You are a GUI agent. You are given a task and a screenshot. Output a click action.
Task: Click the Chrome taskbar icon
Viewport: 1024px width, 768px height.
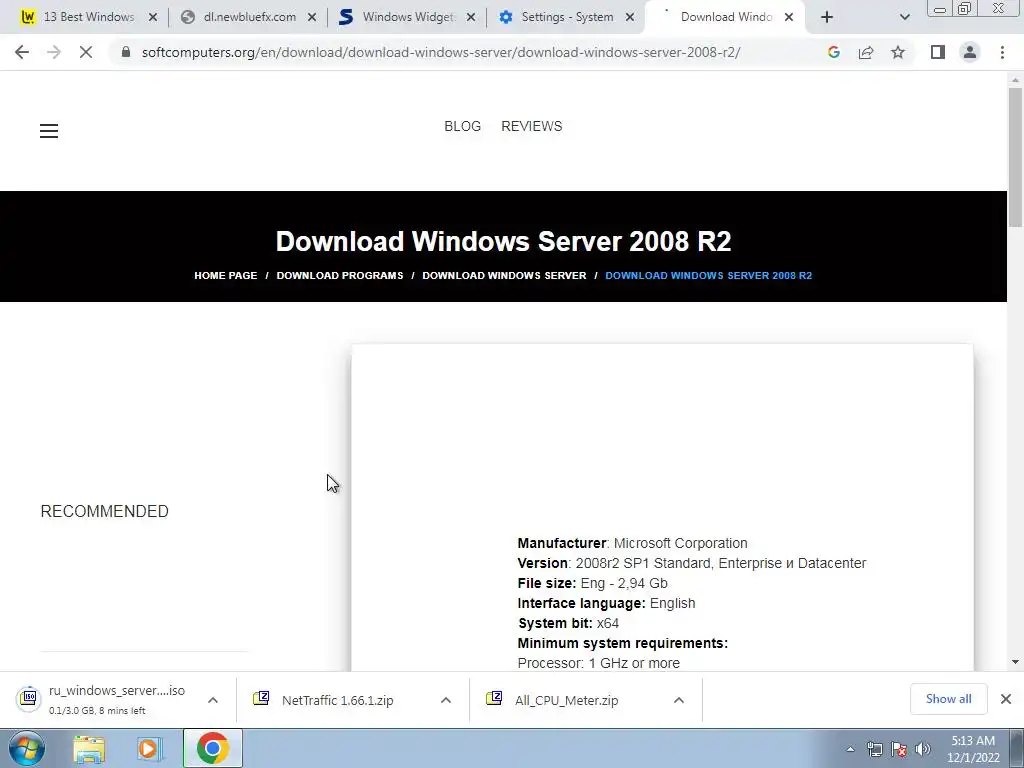(212, 748)
